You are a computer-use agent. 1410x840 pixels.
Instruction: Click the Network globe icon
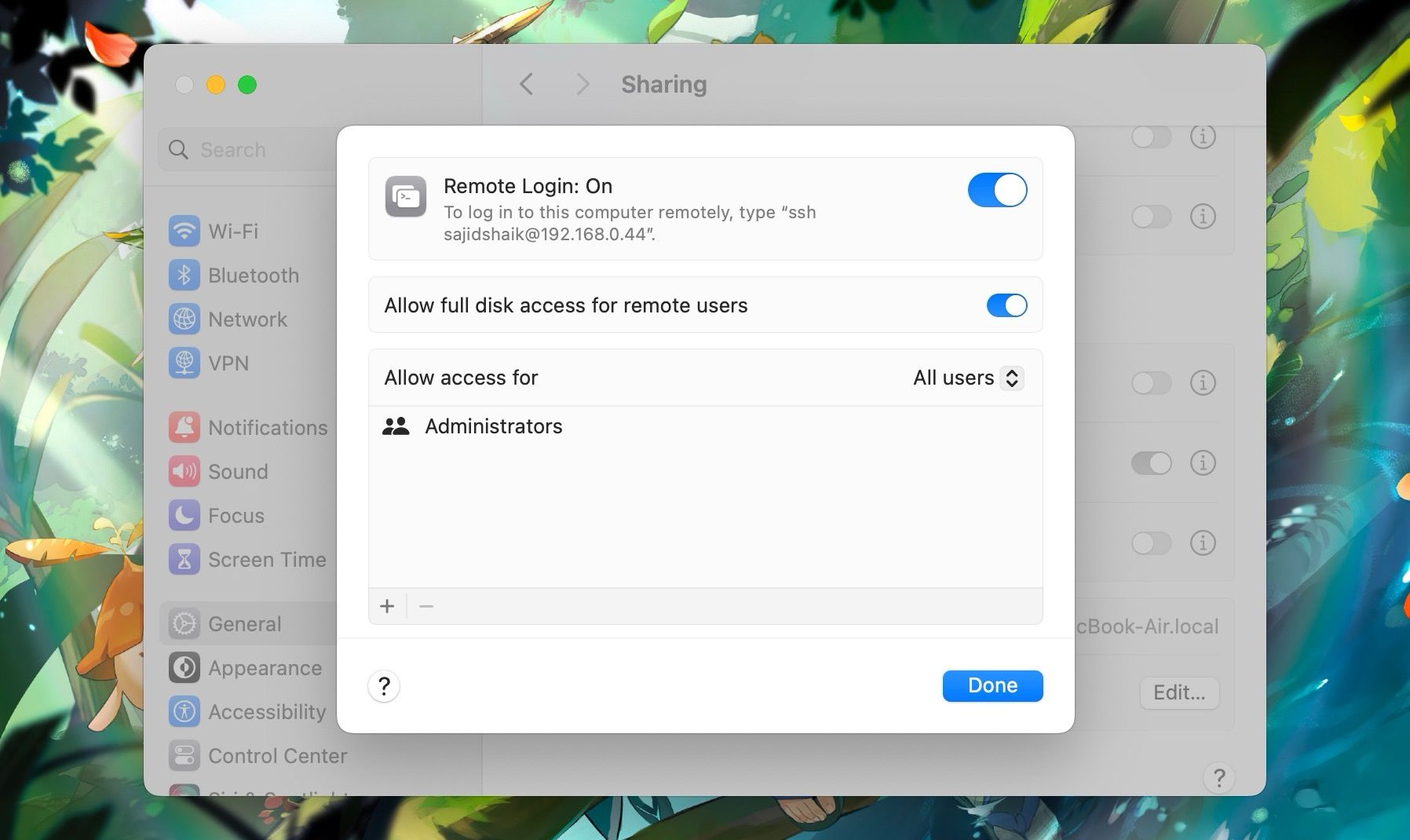point(184,319)
